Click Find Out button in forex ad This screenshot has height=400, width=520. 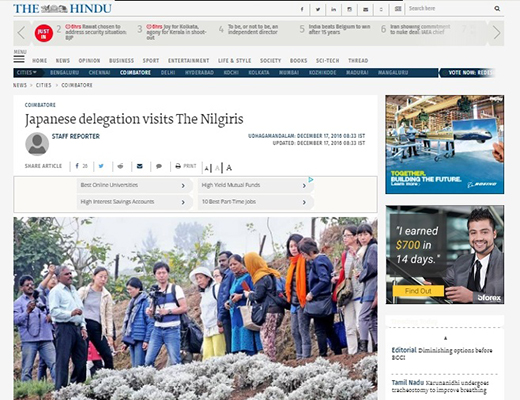pos(418,291)
